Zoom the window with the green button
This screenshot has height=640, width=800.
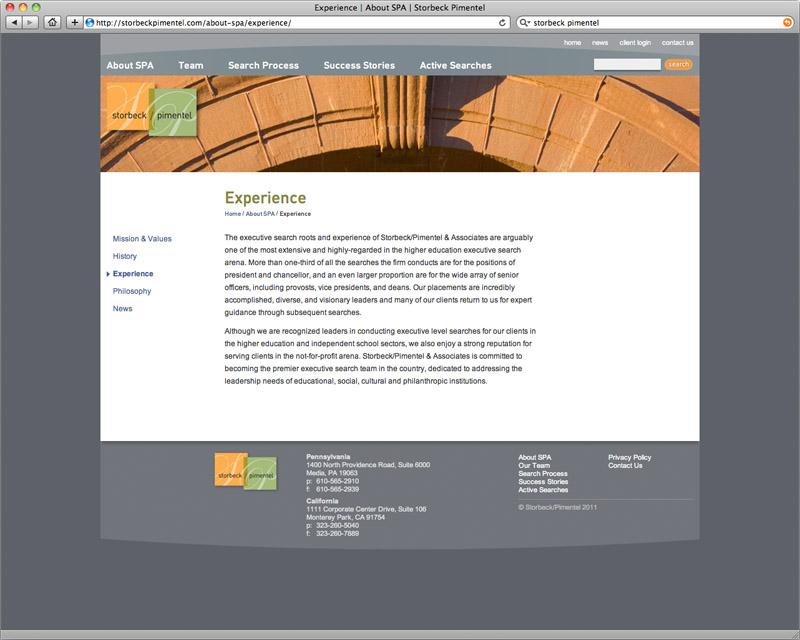(x=36, y=7)
